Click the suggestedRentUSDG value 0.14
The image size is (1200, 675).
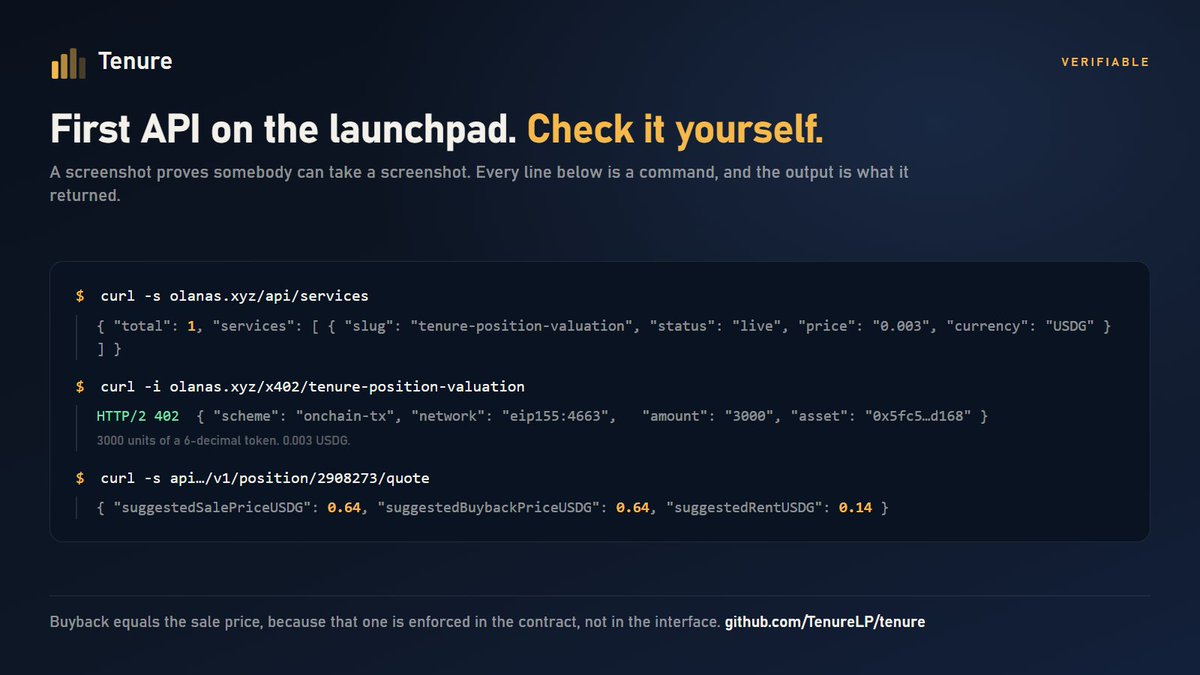pos(855,508)
